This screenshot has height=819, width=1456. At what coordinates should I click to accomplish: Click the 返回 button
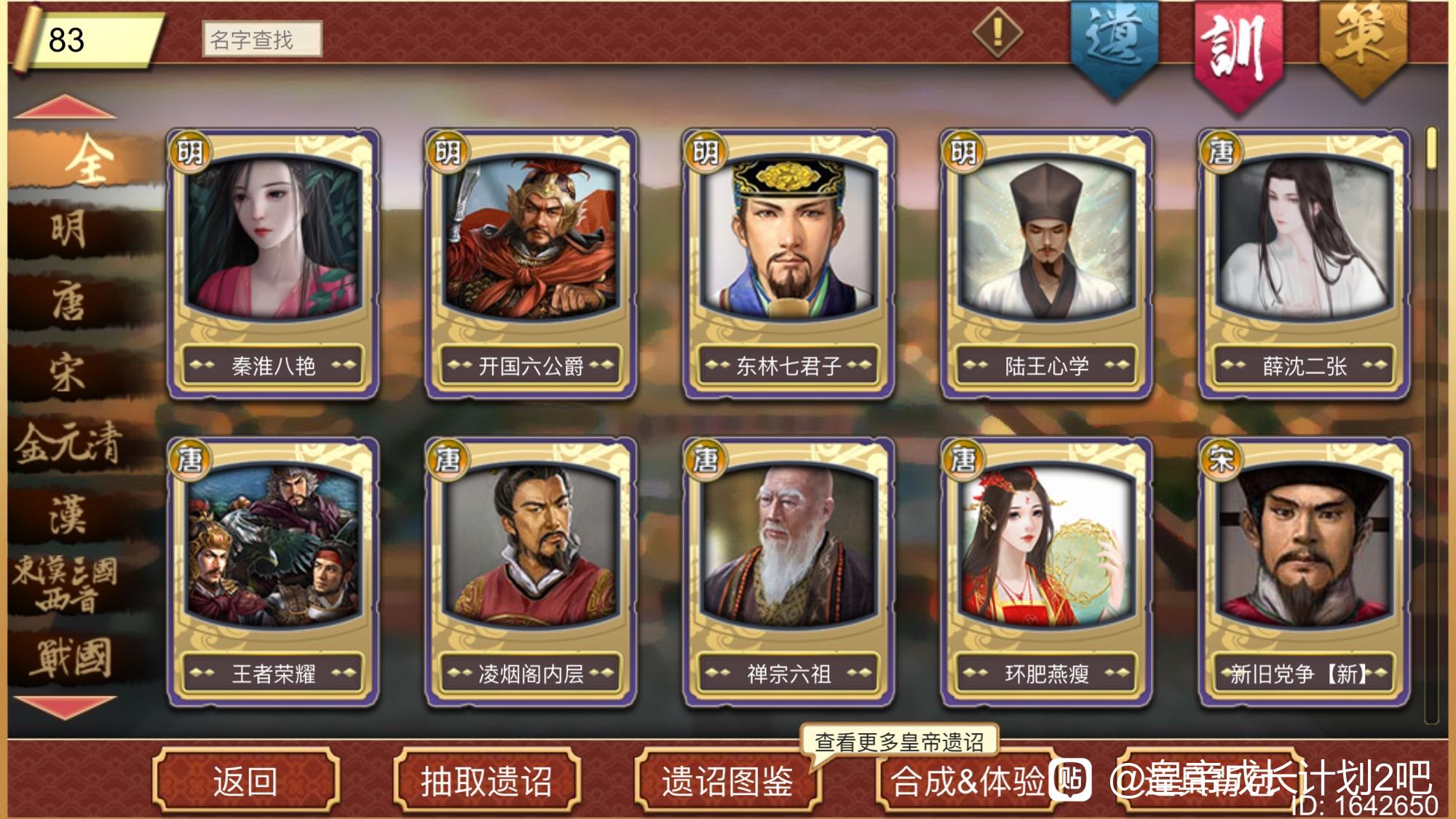coord(246,782)
